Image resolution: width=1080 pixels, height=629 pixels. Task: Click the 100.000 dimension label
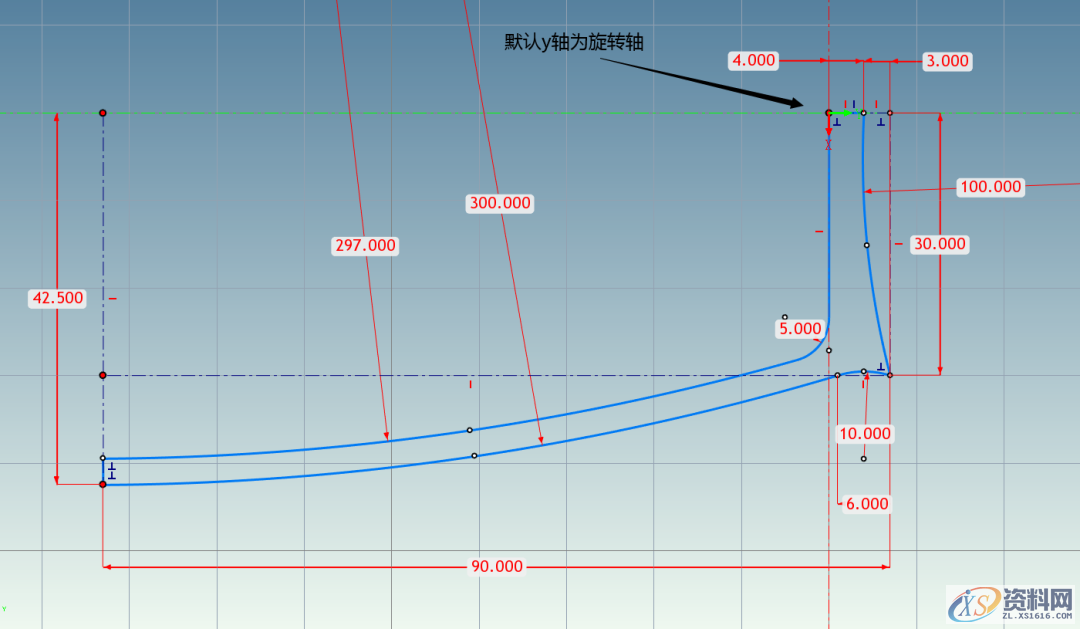[989, 186]
